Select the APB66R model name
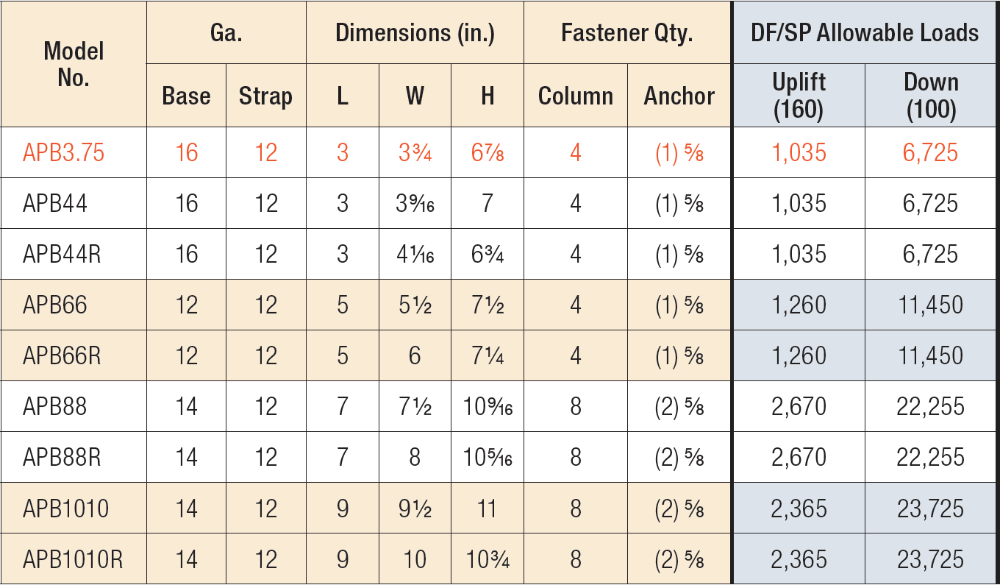1000x585 pixels. [x=61, y=356]
